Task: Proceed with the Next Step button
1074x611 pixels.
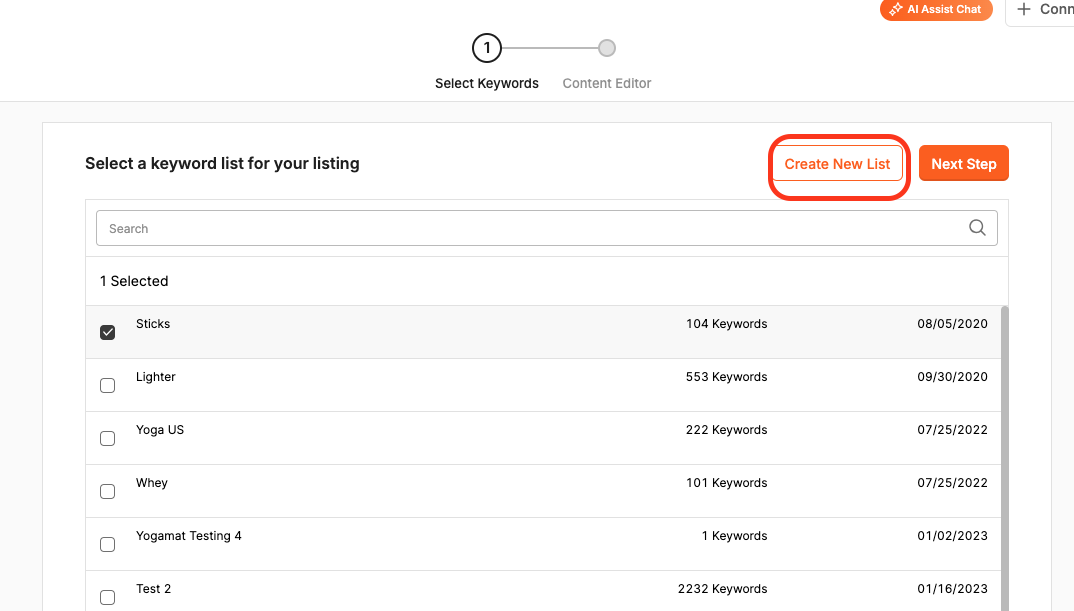Action: point(963,164)
